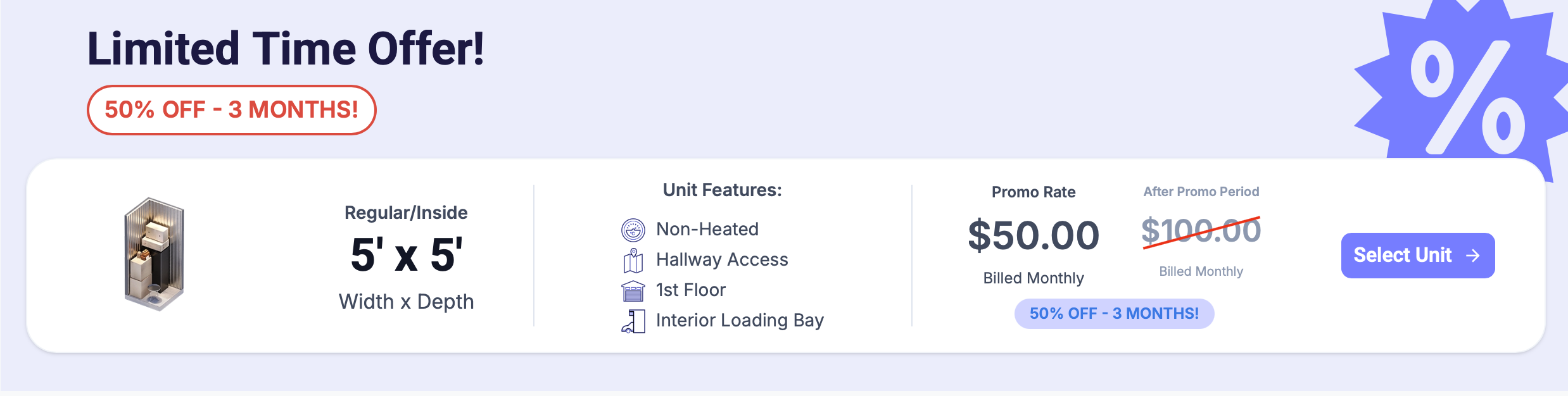1568x396 pixels.
Task: Click the Limited Time Offer heading
Action: coord(286,49)
